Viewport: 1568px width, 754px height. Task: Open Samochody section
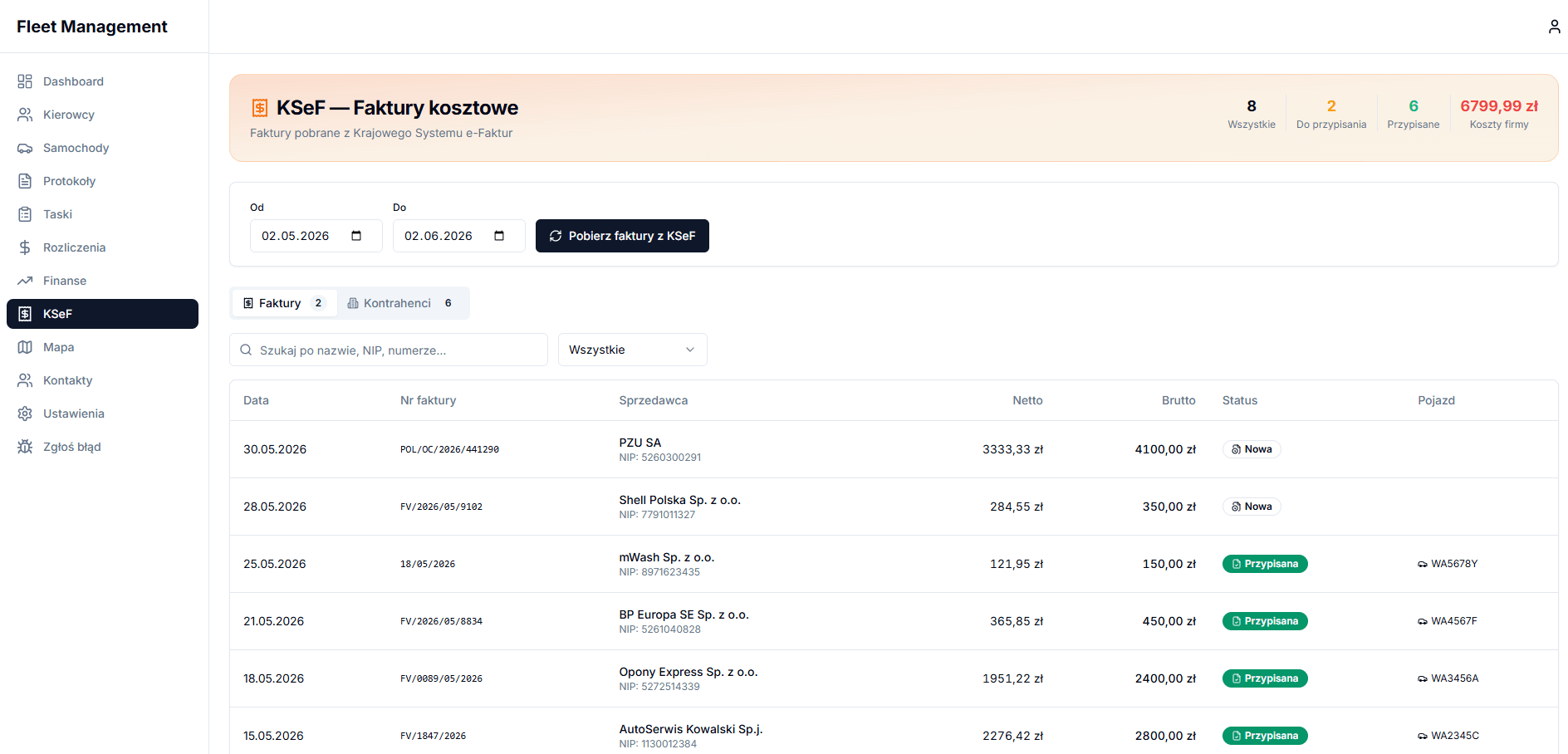(102, 148)
